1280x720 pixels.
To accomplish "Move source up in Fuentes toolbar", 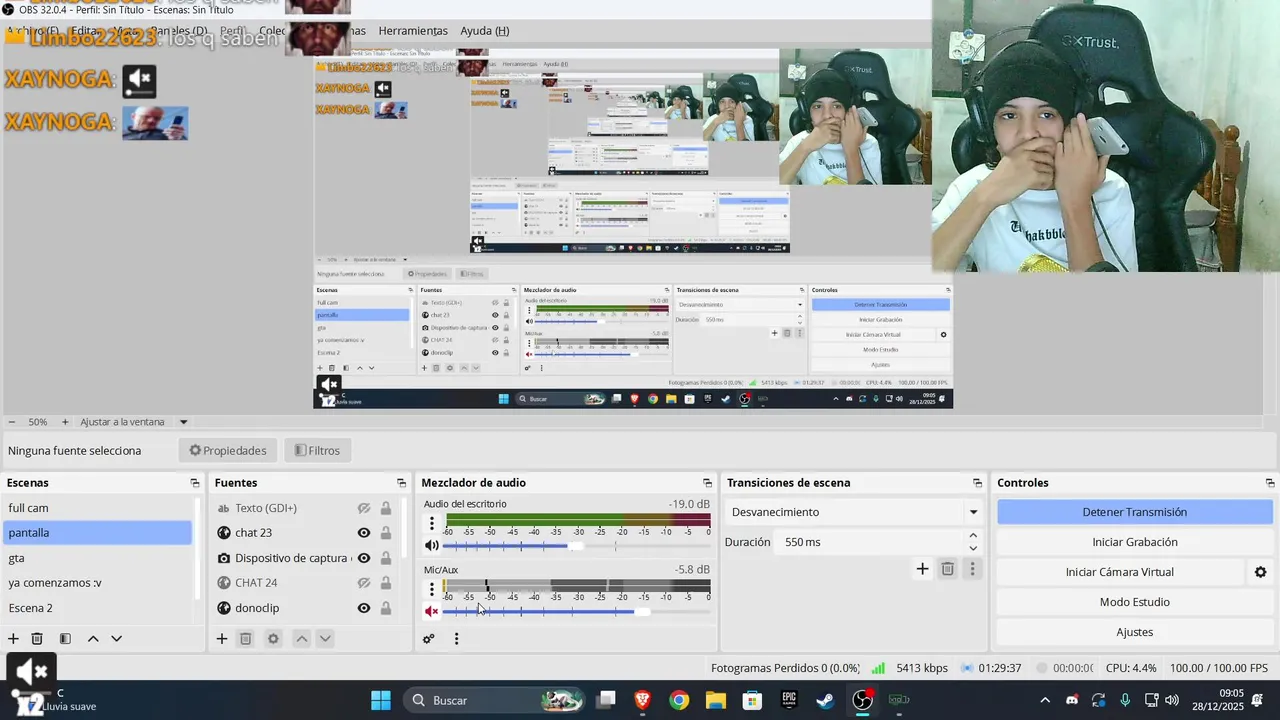I will tap(301, 638).
